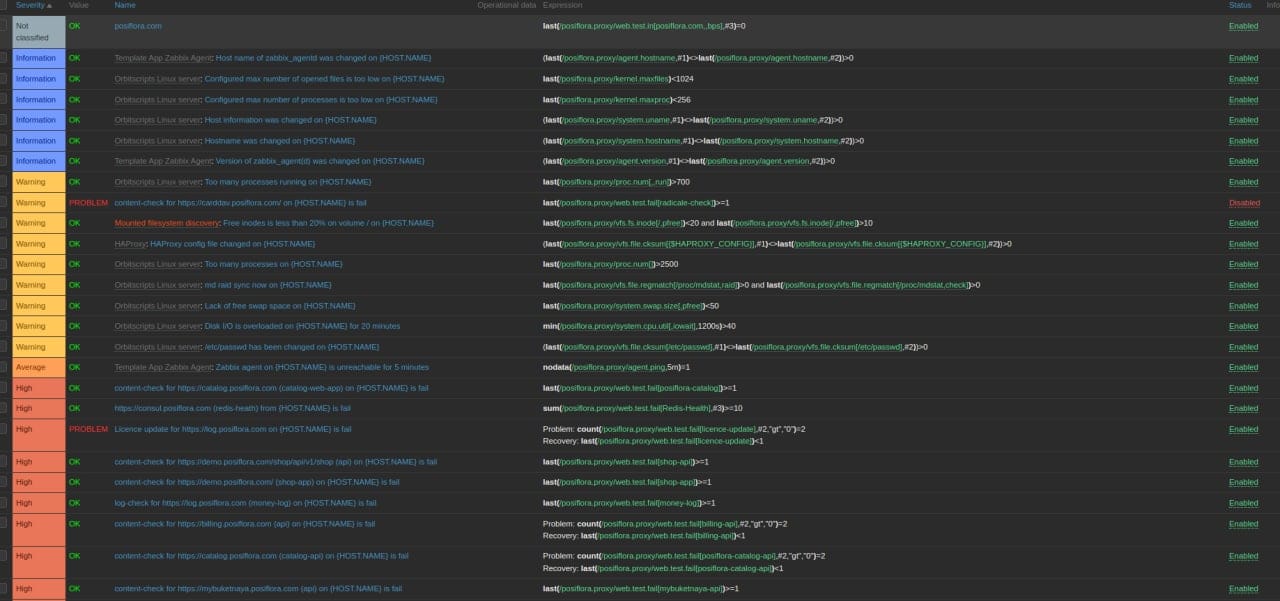Open the web.test.fail[radicale-check] item link
The image size is (1280, 601).
click(638, 203)
